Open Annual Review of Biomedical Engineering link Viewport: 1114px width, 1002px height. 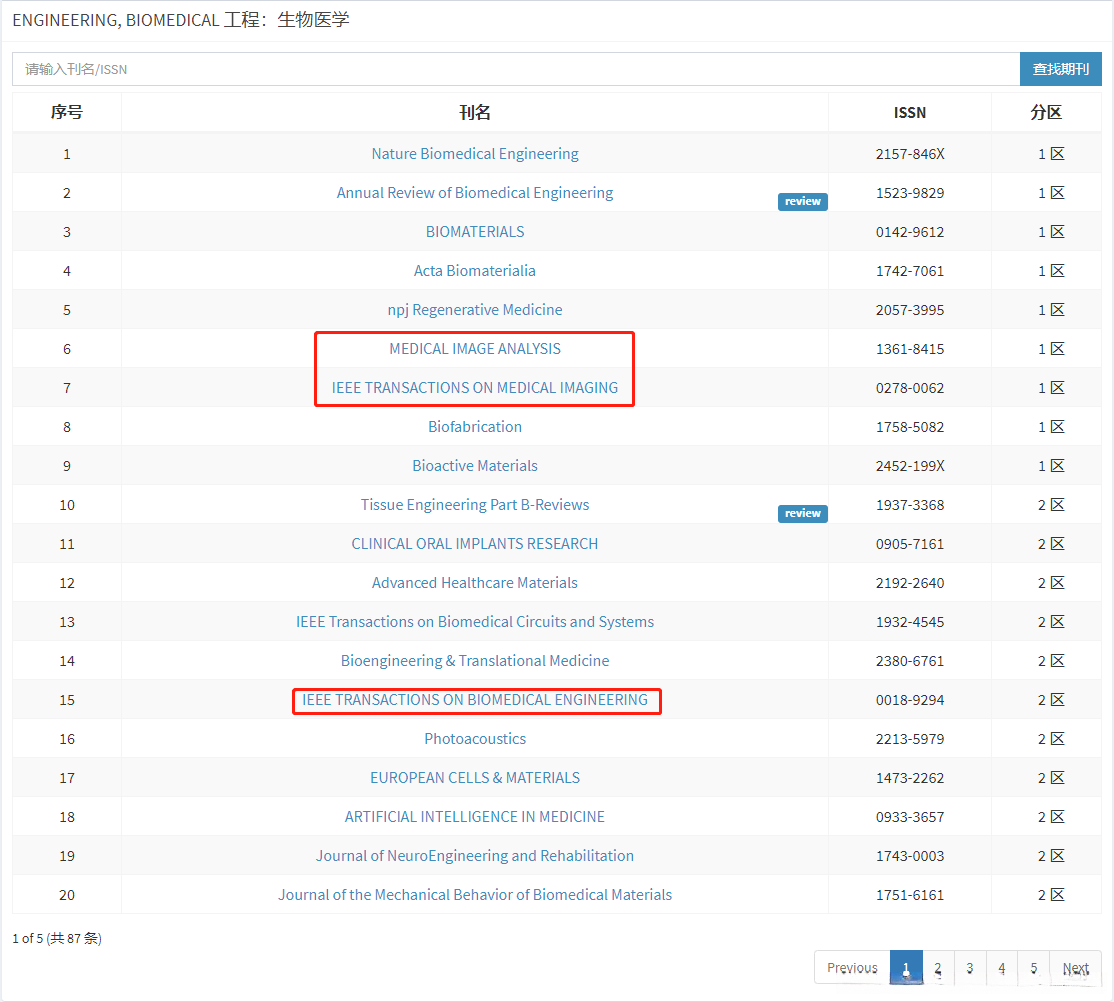[x=475, y=193]
